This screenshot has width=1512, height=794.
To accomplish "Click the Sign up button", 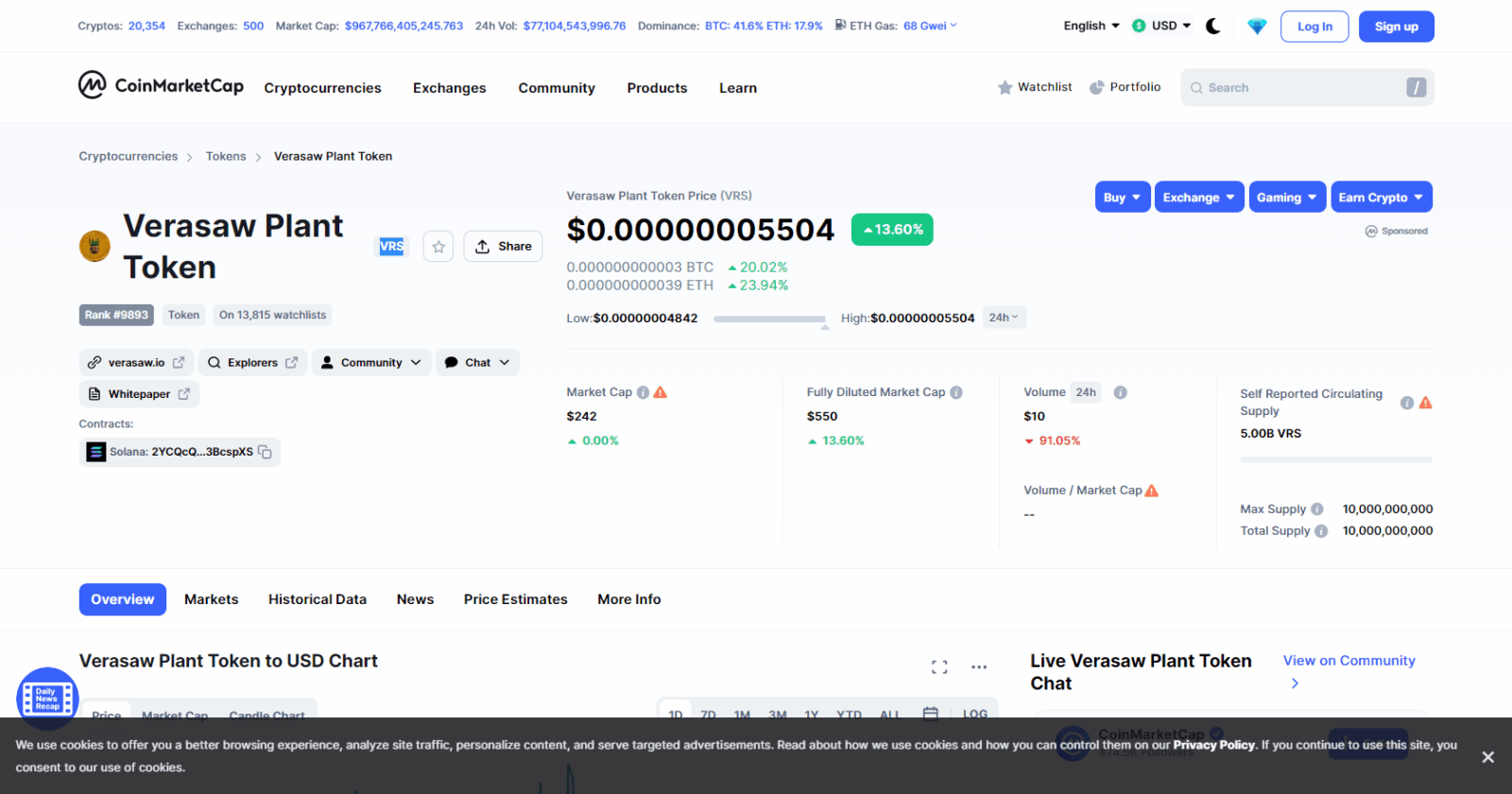I will pos(1397,26).
